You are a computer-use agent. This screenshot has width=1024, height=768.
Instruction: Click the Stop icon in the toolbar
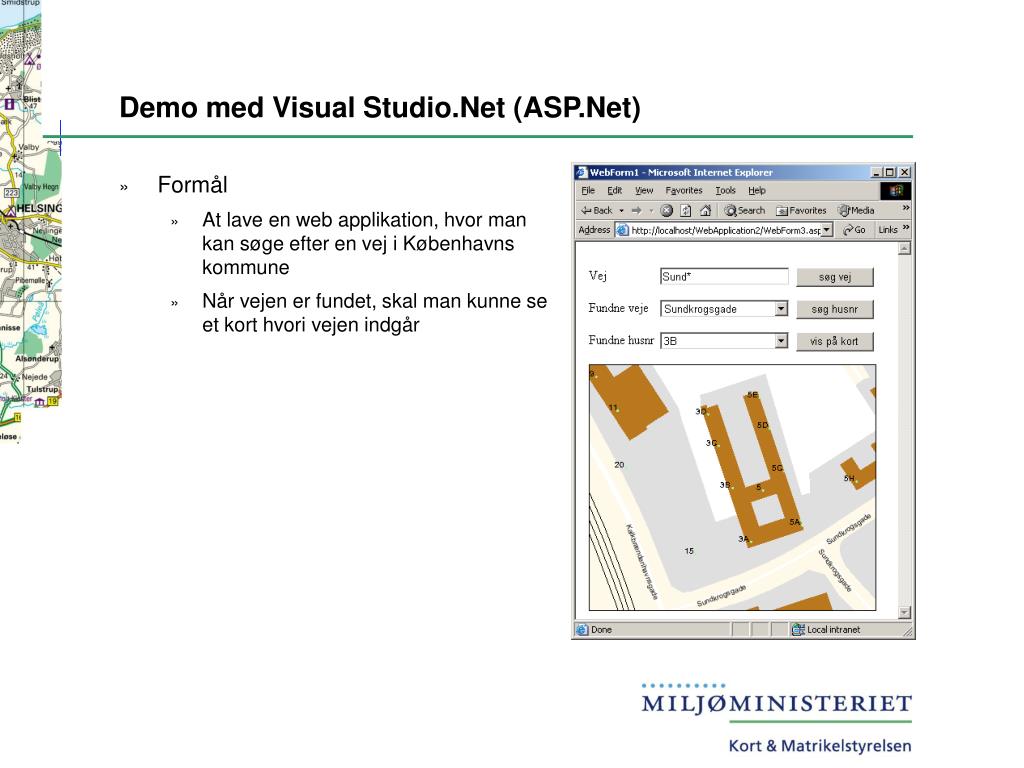[x=666, y=210]
